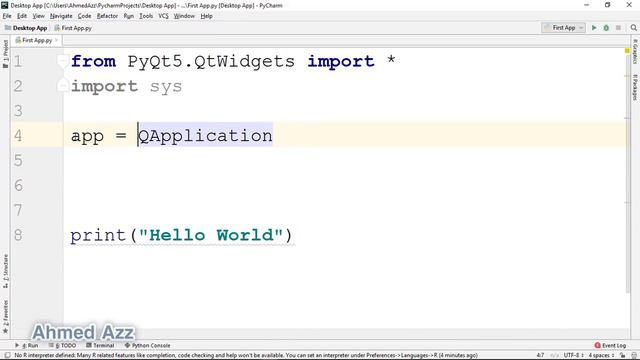Open the R Packages side panel
The width and height of the screenshot is (640, 360).
pos(635,87)
